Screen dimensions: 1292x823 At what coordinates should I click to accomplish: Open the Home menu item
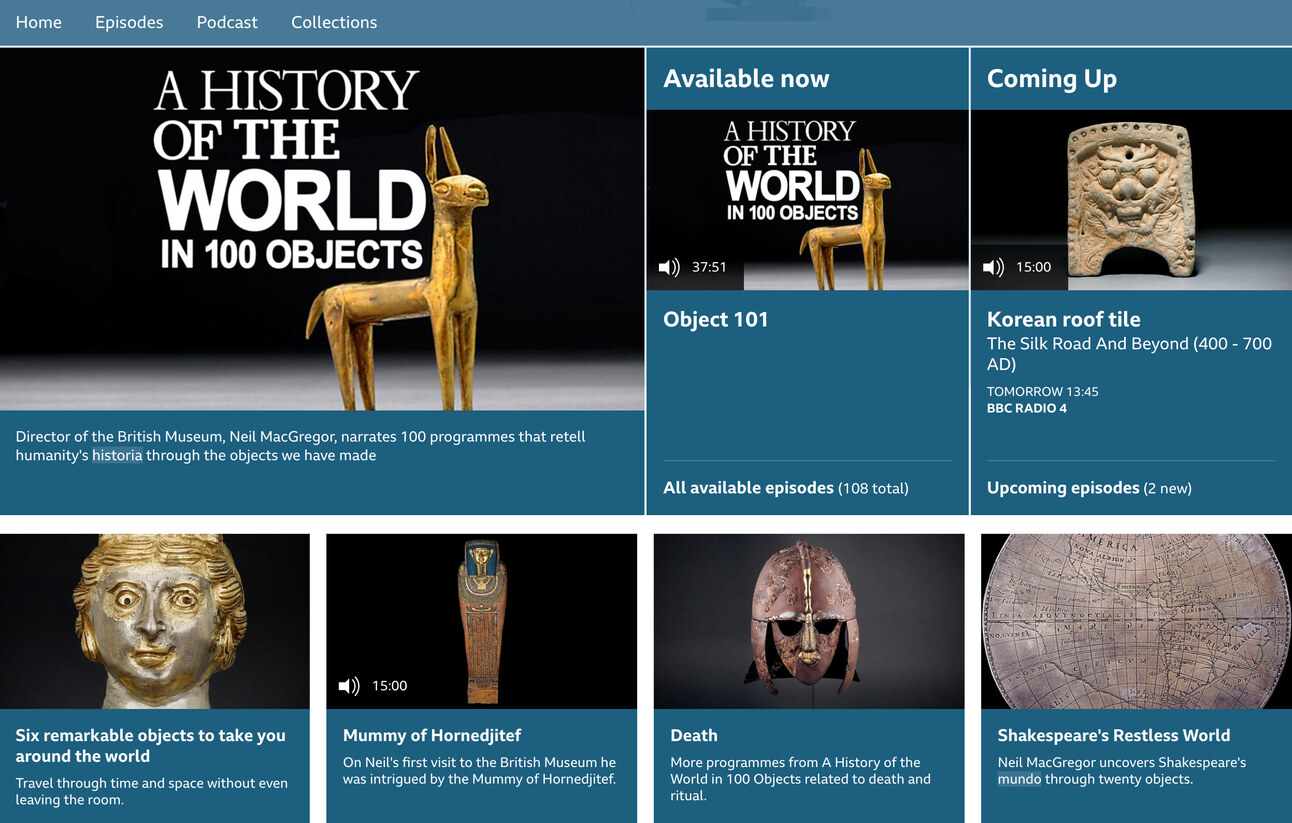point(38,22)
